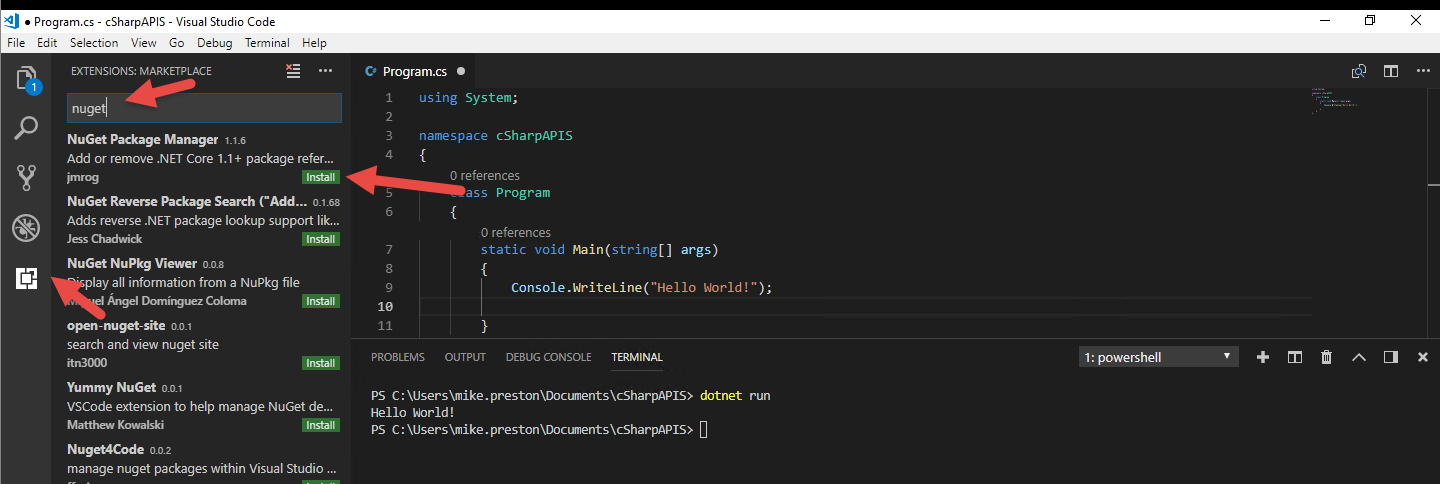
Task: Open the Help menu
Action: click(314, 43)
